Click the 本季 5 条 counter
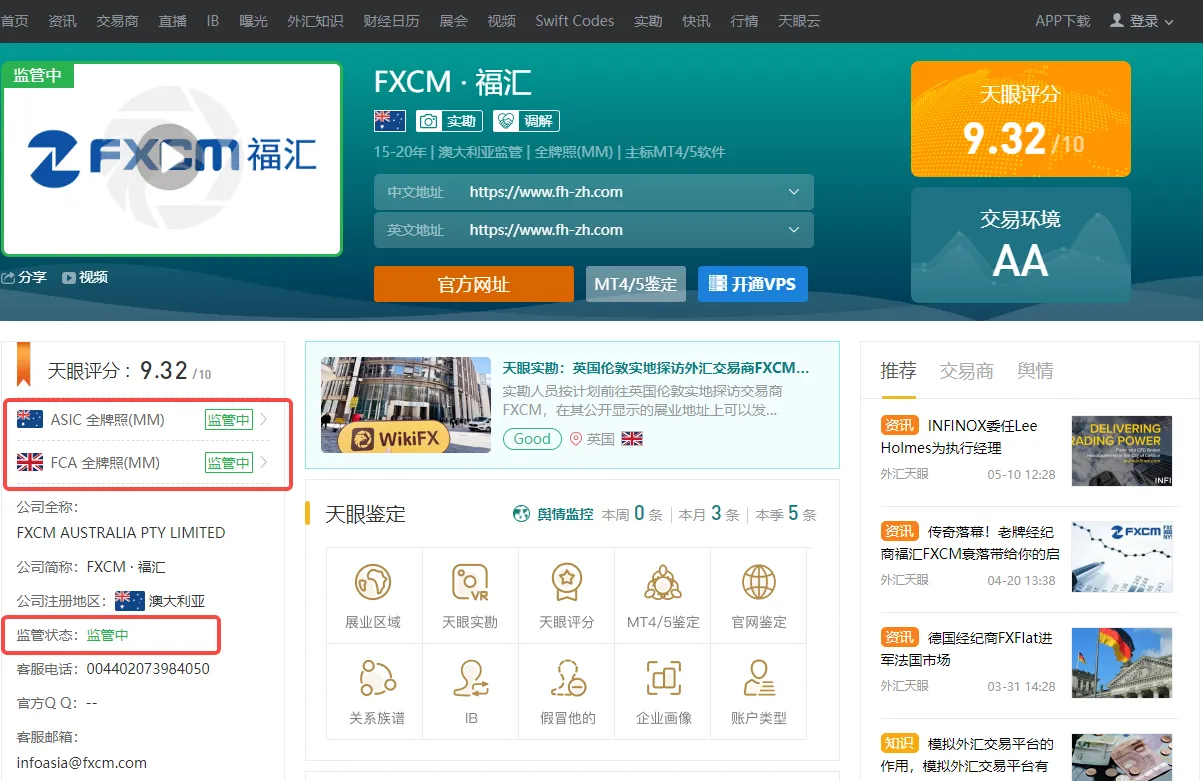The image size is (1203, 781). [786, 514]
